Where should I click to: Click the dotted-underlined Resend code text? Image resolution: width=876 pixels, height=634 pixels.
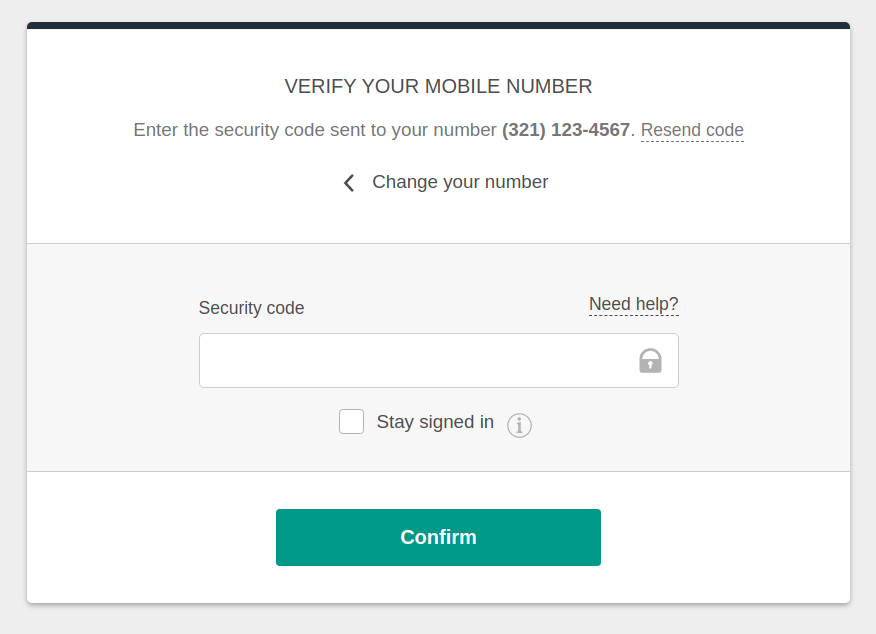[x=692, y=130]
